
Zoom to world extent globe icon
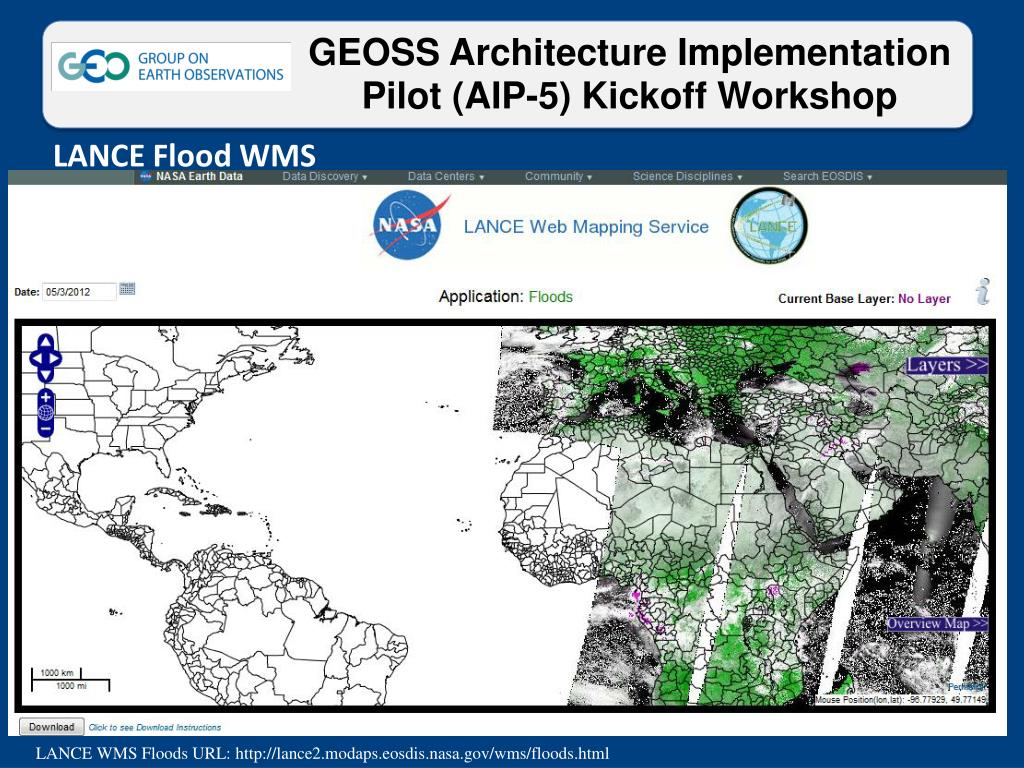pyautogui.click(x=45, y=412)
